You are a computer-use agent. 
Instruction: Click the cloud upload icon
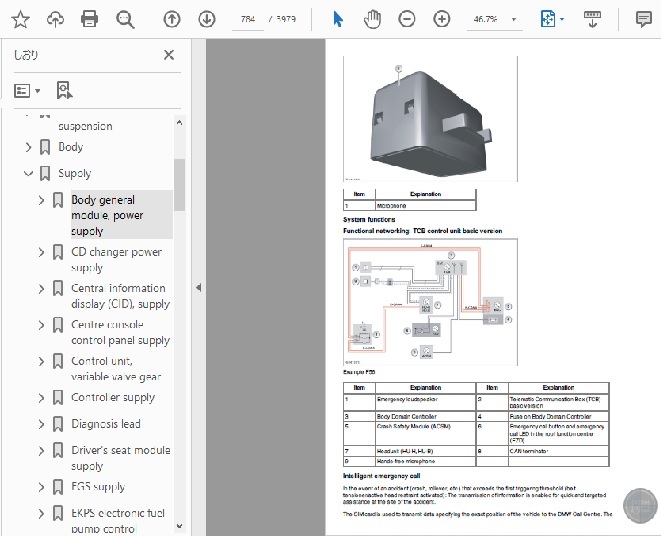(55, 19)
